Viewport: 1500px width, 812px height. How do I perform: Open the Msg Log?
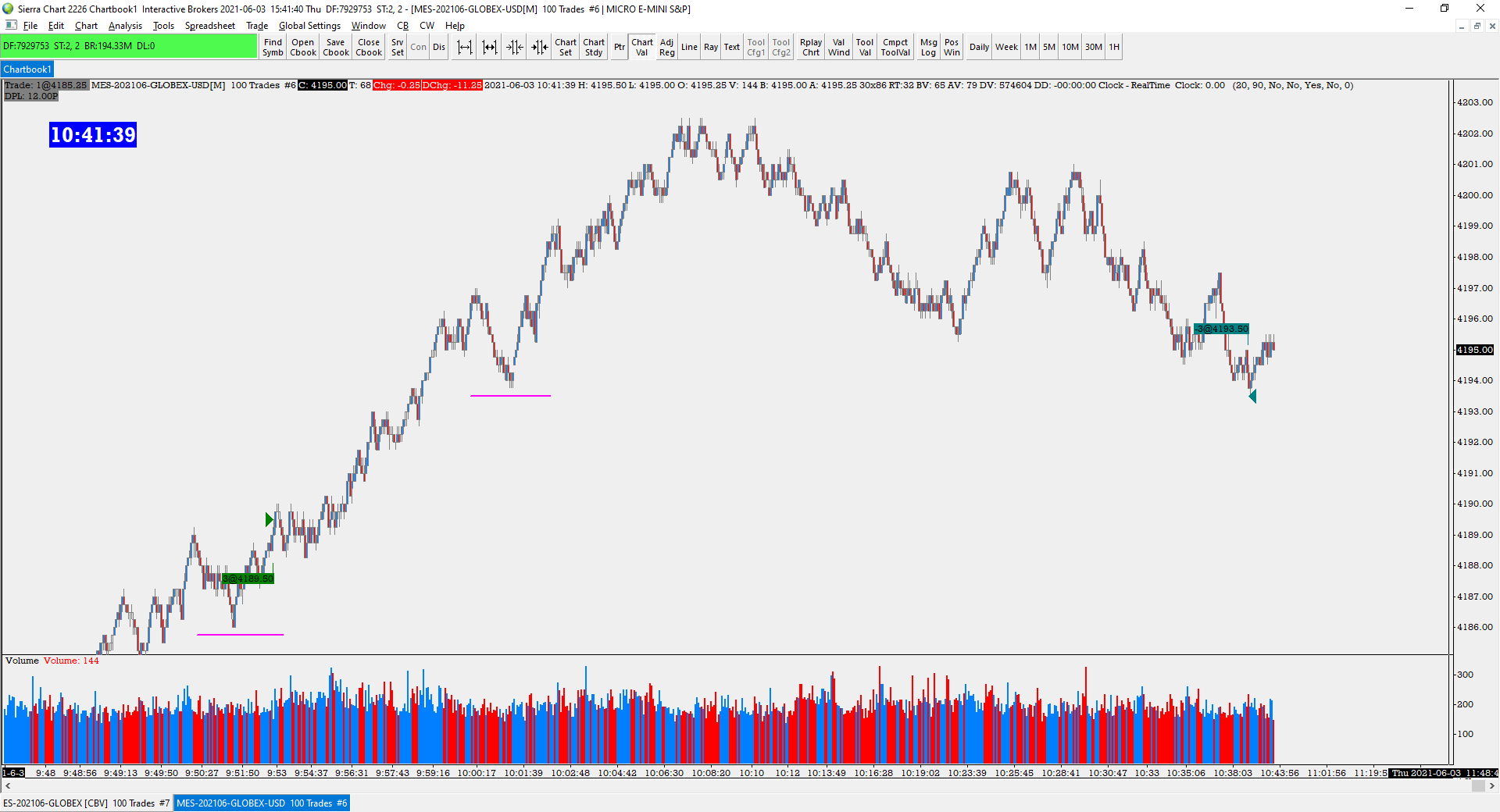pos(928,47)
